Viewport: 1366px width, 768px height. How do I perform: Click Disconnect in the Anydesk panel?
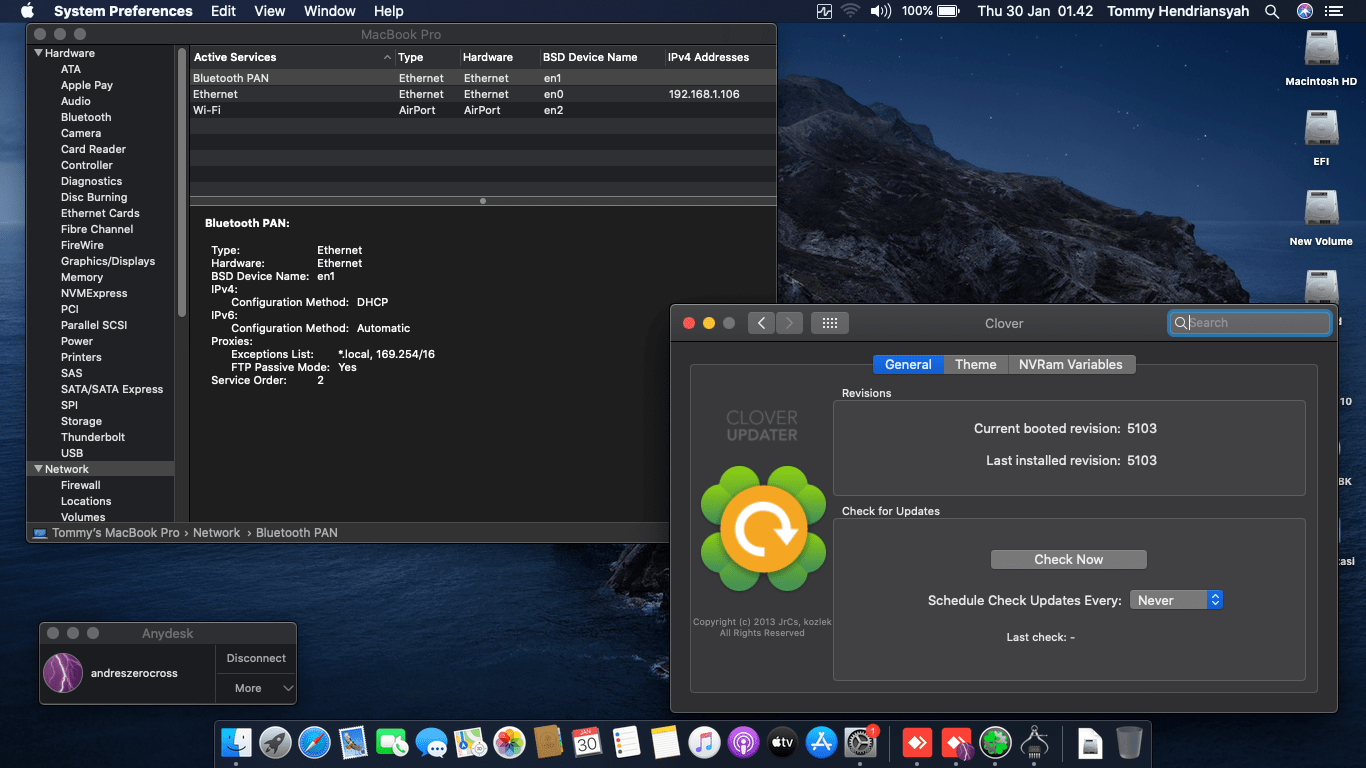click(256, 658)
